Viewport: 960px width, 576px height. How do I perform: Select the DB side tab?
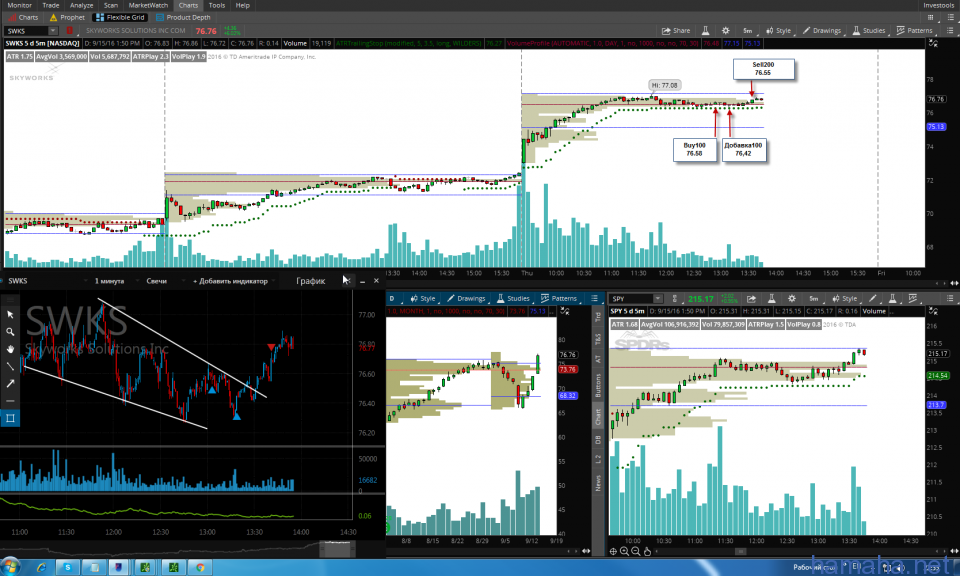tap(598, 439)
